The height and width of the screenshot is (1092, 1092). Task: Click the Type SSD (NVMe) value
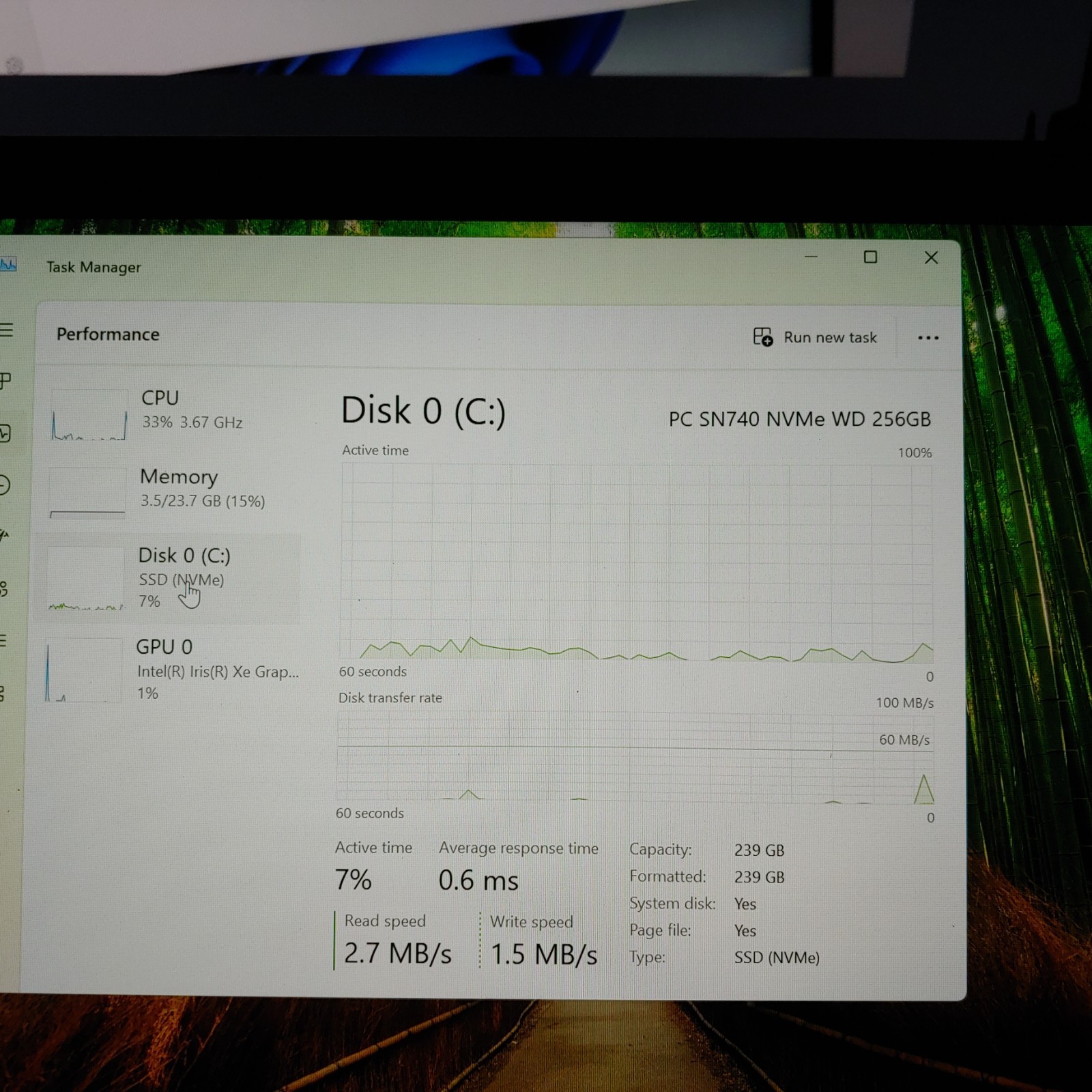click(777, 958)
